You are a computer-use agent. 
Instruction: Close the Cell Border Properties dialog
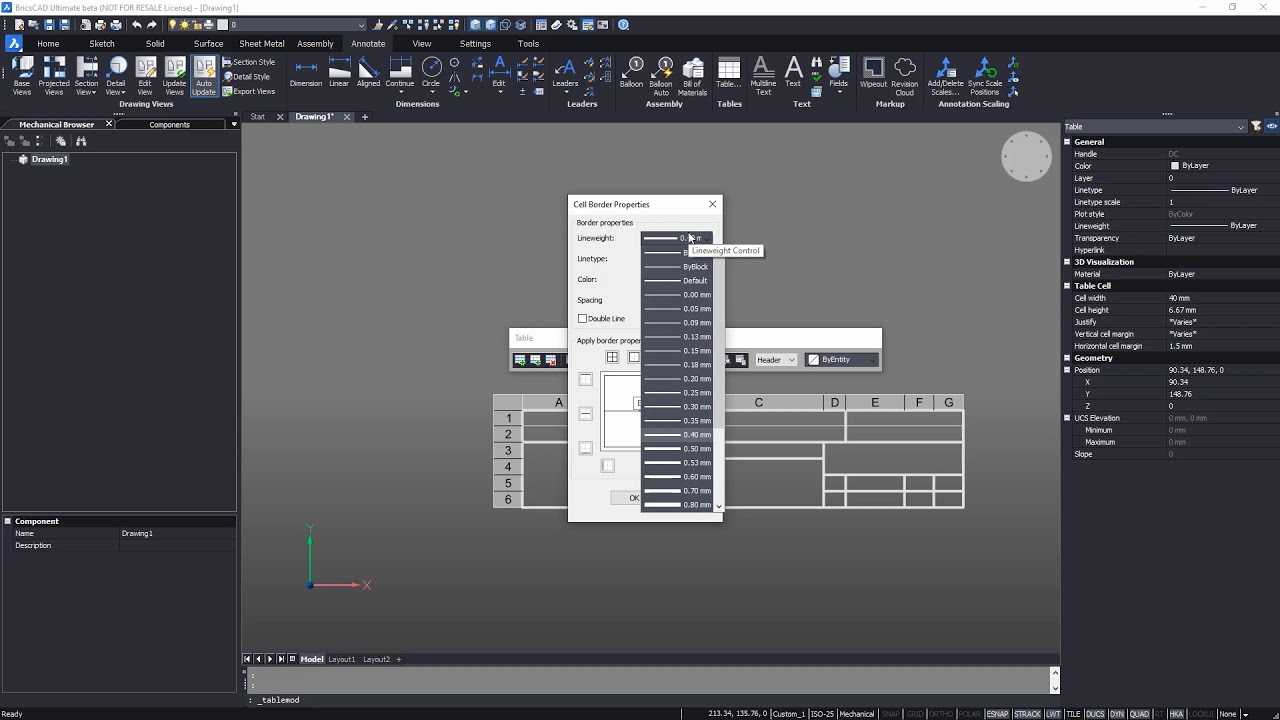tap(713, 204)
